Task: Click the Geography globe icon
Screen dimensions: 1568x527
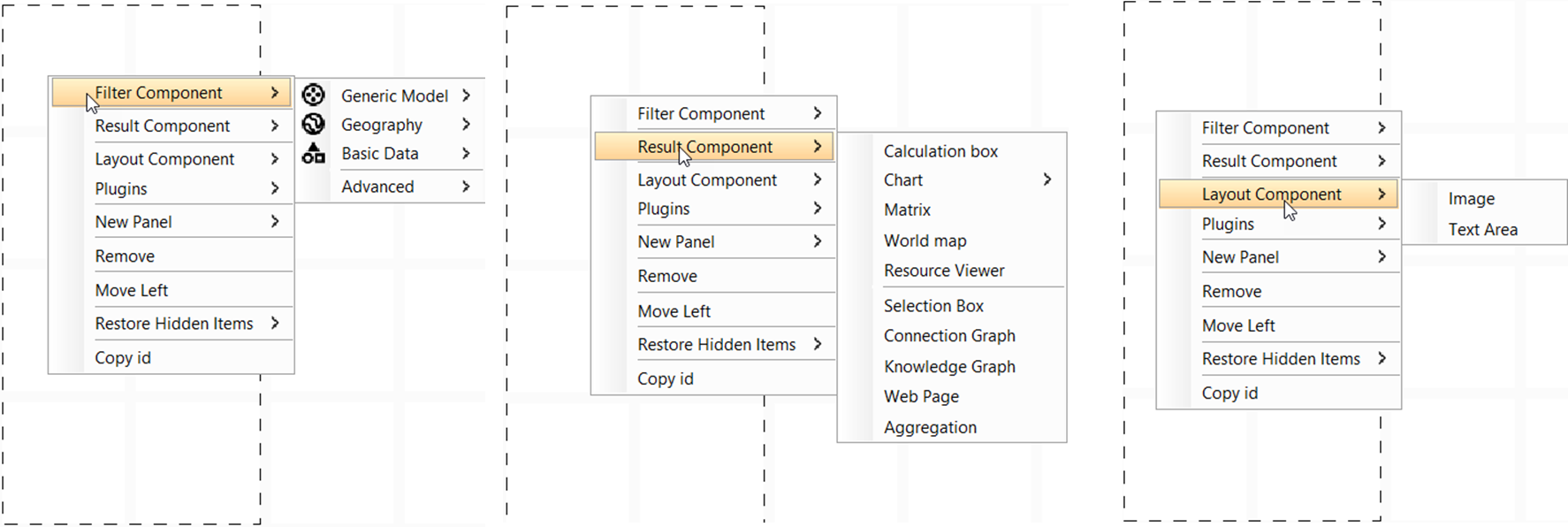Action: click(313, 124)
